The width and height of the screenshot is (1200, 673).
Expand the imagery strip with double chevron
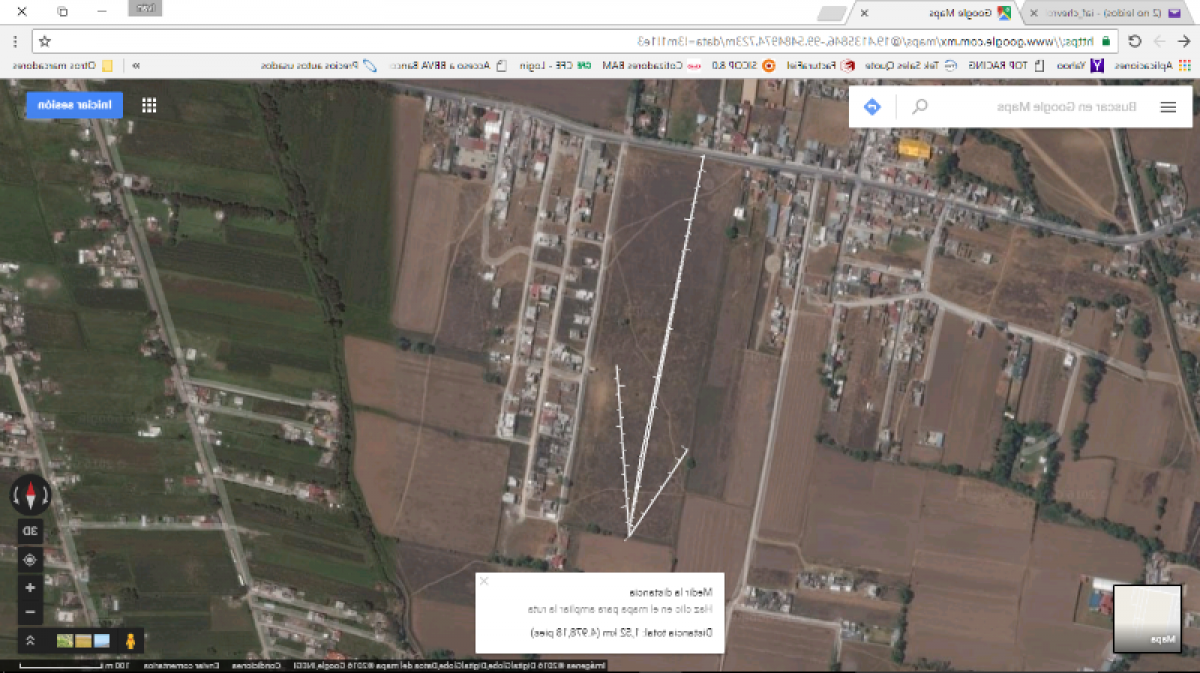[30, 641]
